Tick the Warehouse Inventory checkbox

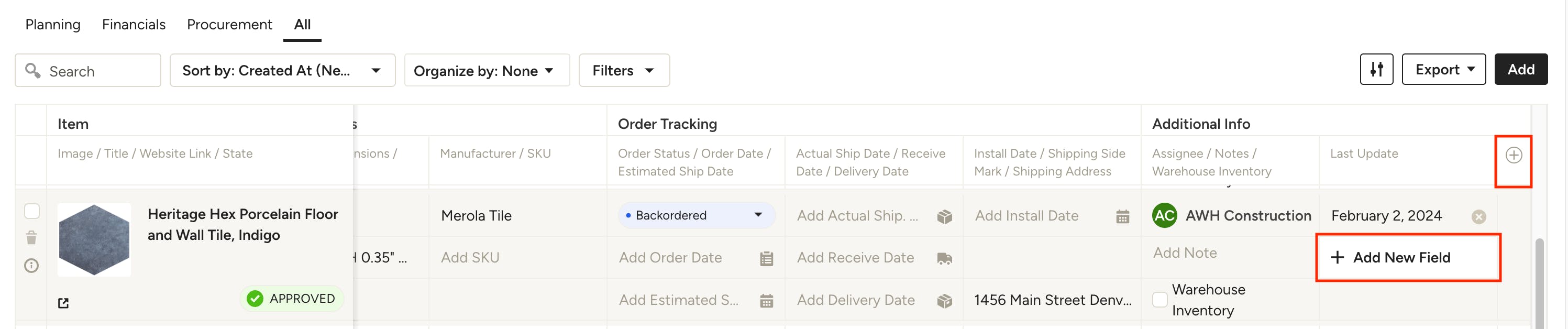1160,300
